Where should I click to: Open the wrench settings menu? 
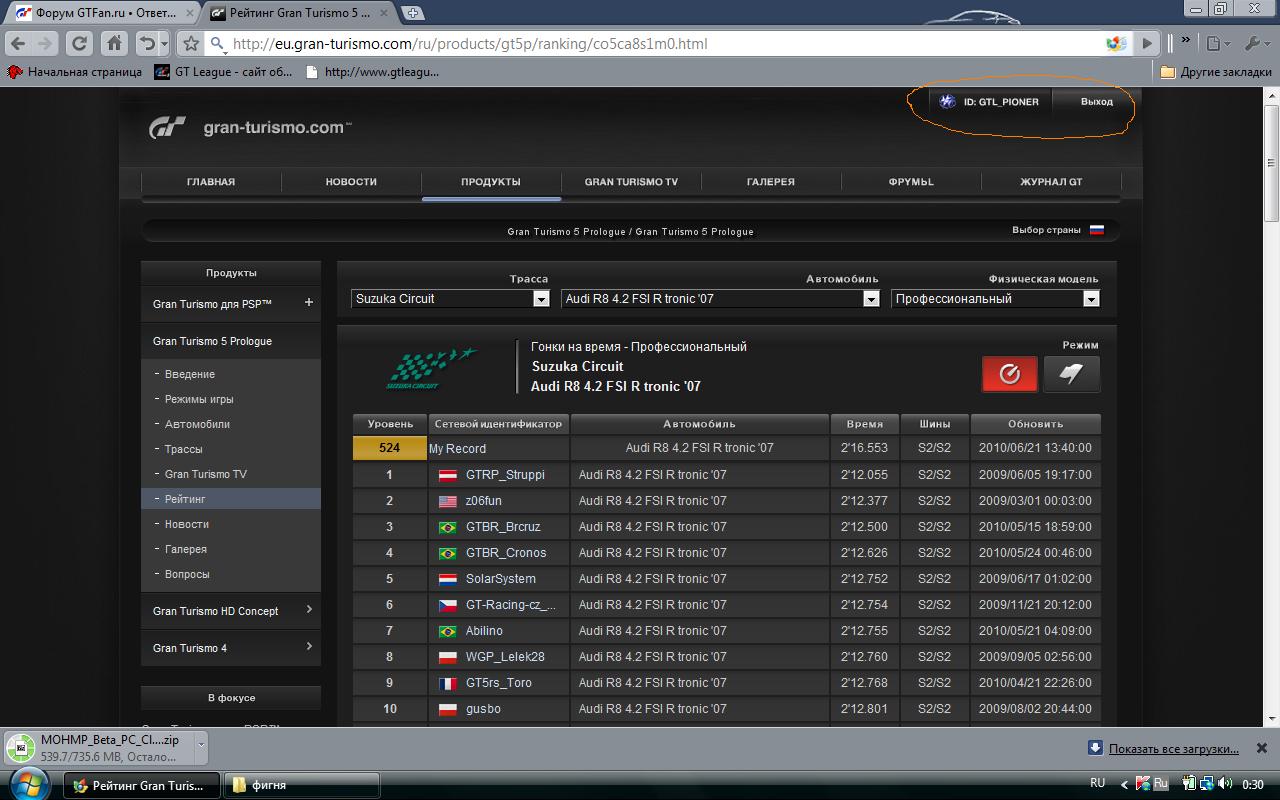click(1255, 44)
